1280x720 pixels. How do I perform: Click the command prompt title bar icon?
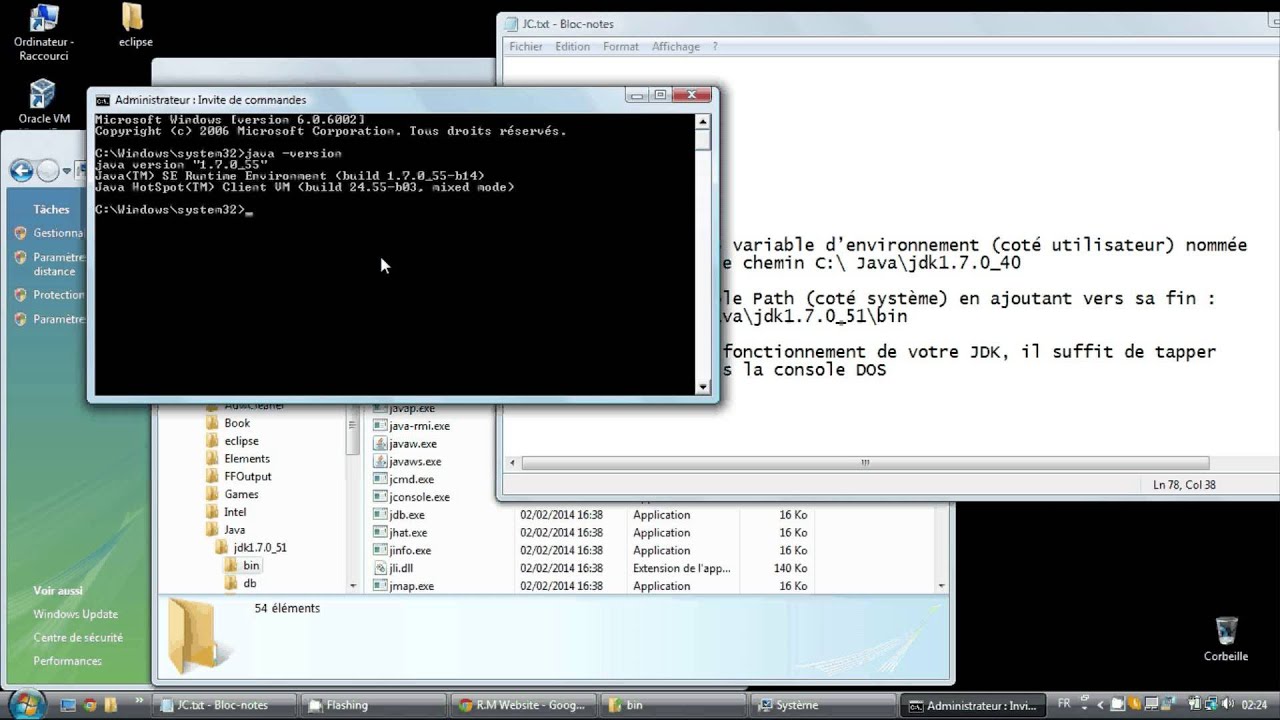coord(102,100)
